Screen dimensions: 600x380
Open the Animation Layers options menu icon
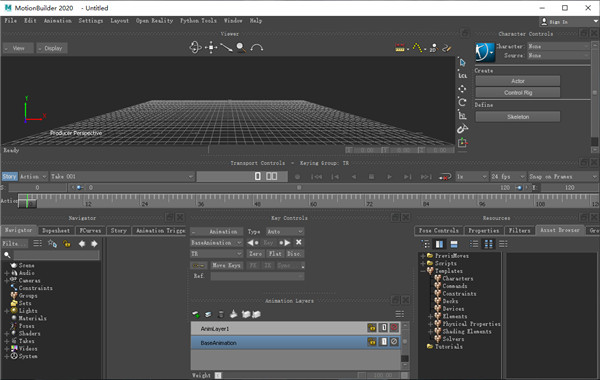399,314
